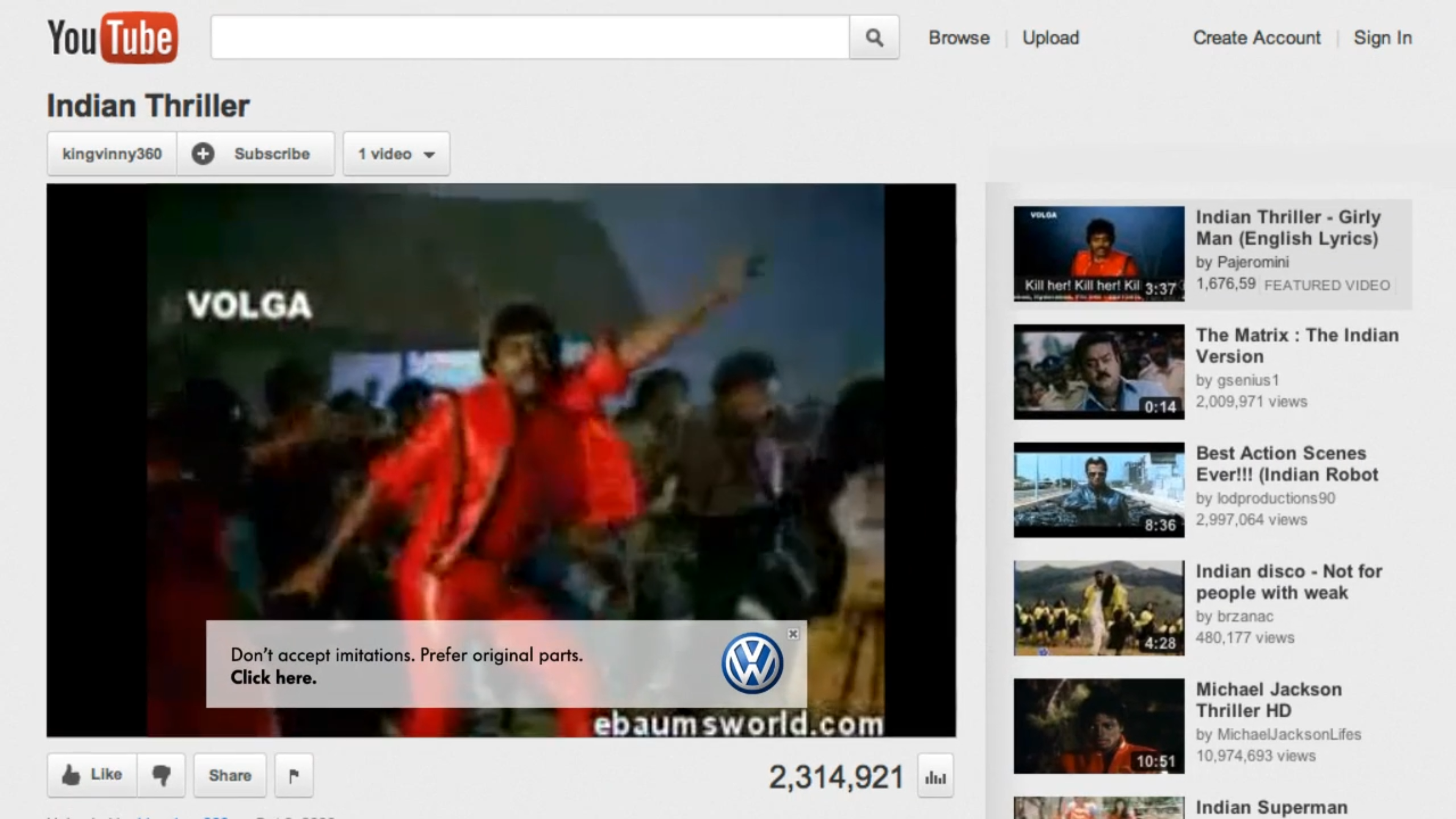Click the thumbs-down dislike icon
The width and height of the screenshot is (1456, 819).
click(161, 775)
